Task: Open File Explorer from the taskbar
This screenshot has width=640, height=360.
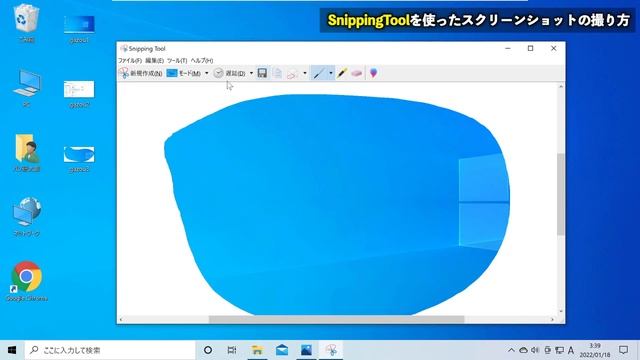Action: click(257, 350)
